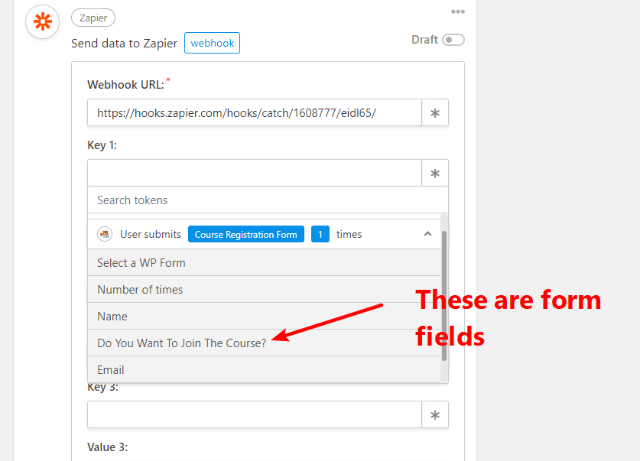Open token picker asterisk for Key 3

pyautogui.click(x=435, y=414)
